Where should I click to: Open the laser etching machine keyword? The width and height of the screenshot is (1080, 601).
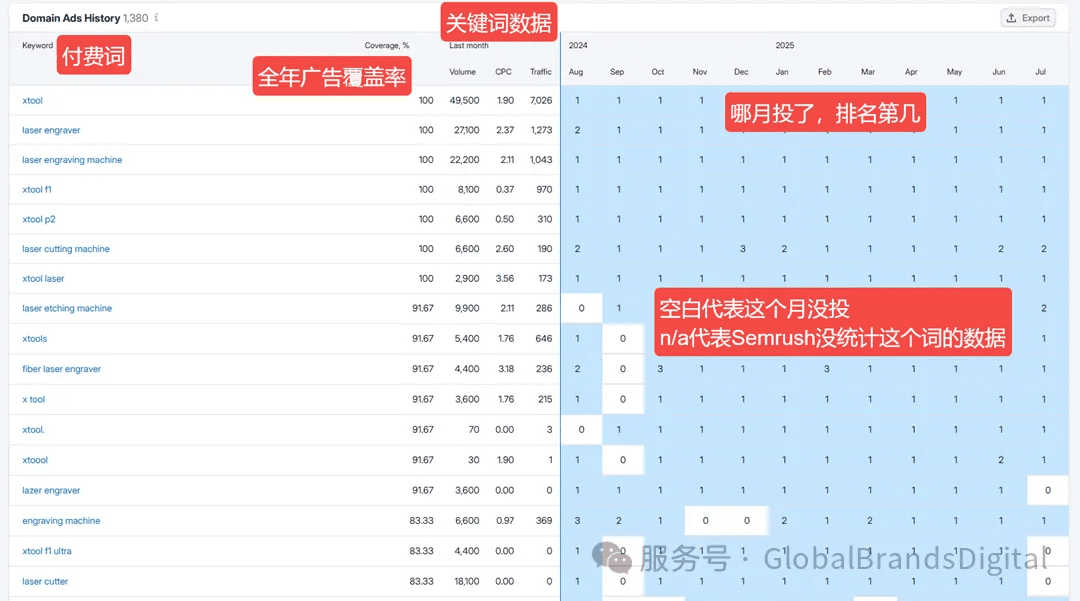pyautogui.click(x=67, y=308)
